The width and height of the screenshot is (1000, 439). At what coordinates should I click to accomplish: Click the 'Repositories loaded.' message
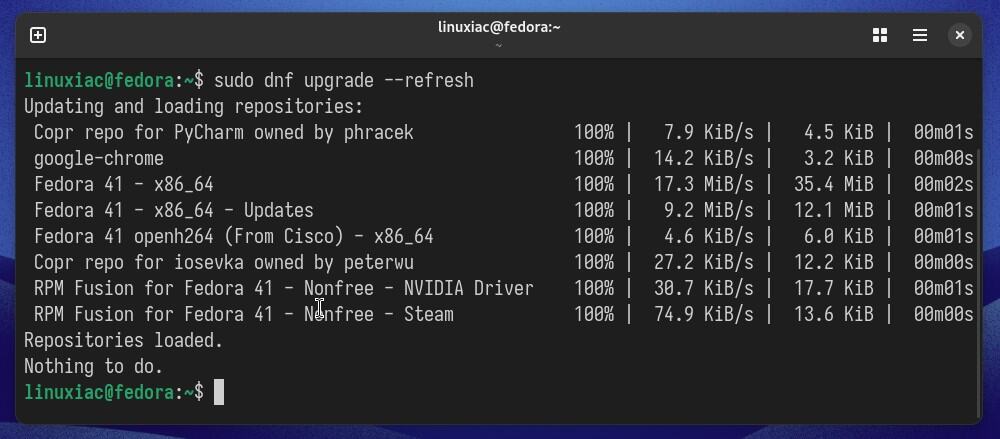[124, 340]
